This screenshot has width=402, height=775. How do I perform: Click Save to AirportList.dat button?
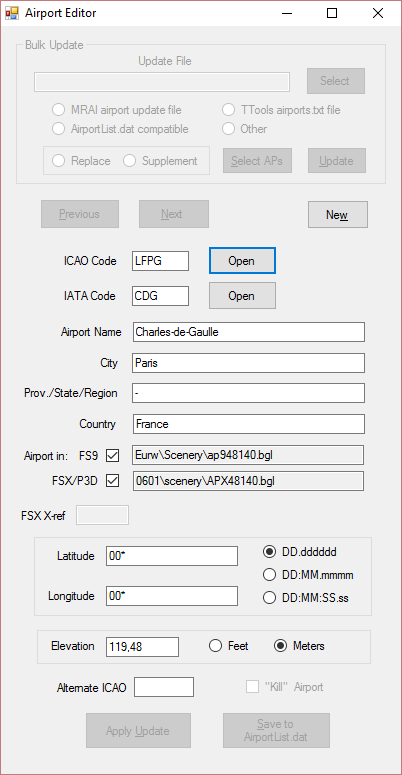pos(276,731)
